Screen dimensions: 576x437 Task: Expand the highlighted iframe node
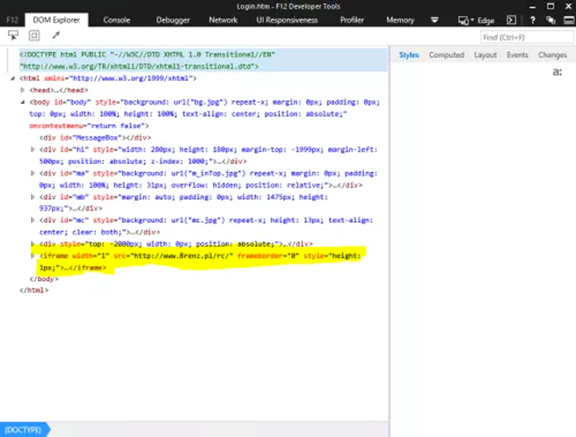click(33, 256)
